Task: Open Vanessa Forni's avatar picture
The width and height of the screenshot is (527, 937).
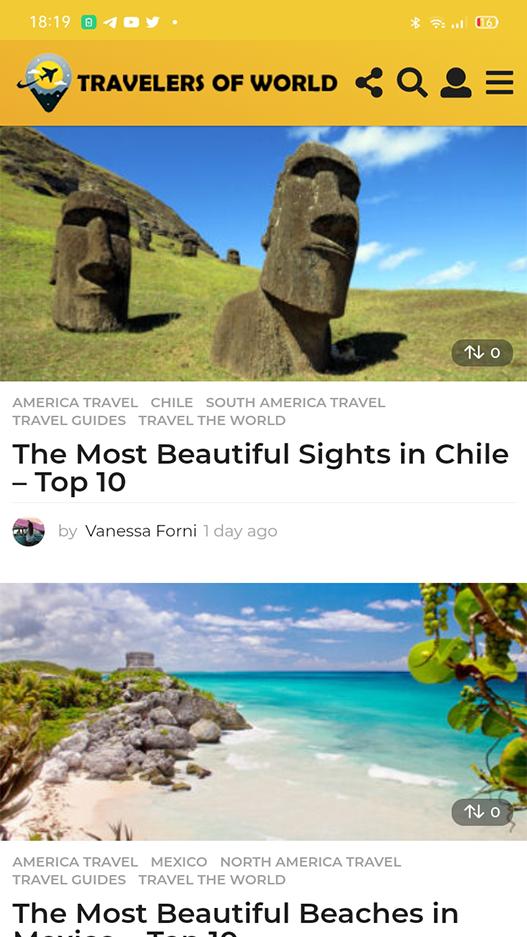Action: click(29, 531)
